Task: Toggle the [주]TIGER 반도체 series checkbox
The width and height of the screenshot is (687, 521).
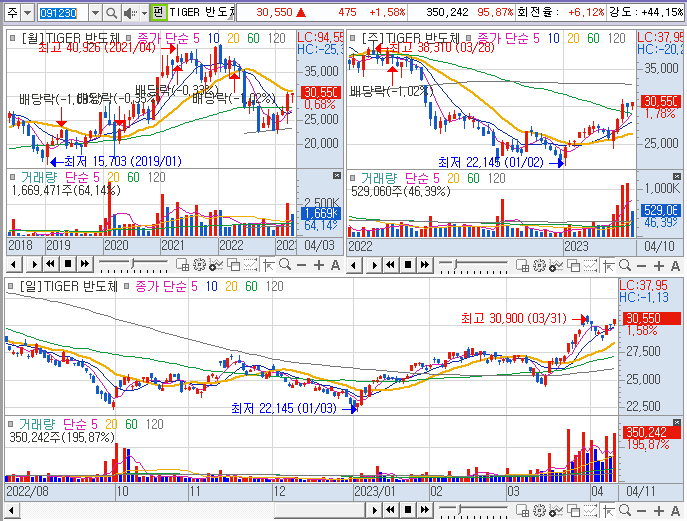Action: point(353,39)
